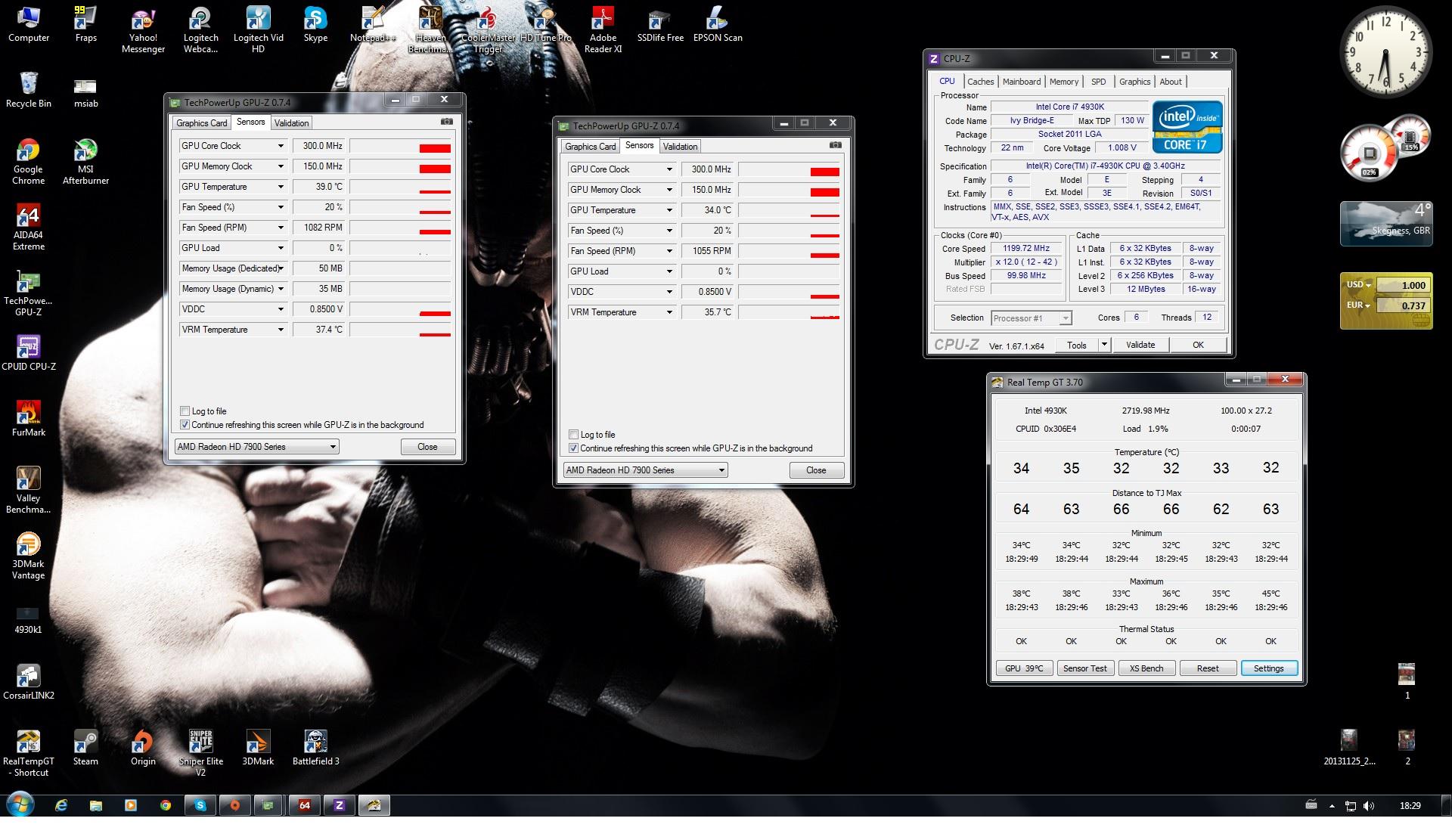Image resolution: width=1452 pixels, height=840 pixels.
Task: Open the Fraps desktop shortcut
Action: pos(85,25)
